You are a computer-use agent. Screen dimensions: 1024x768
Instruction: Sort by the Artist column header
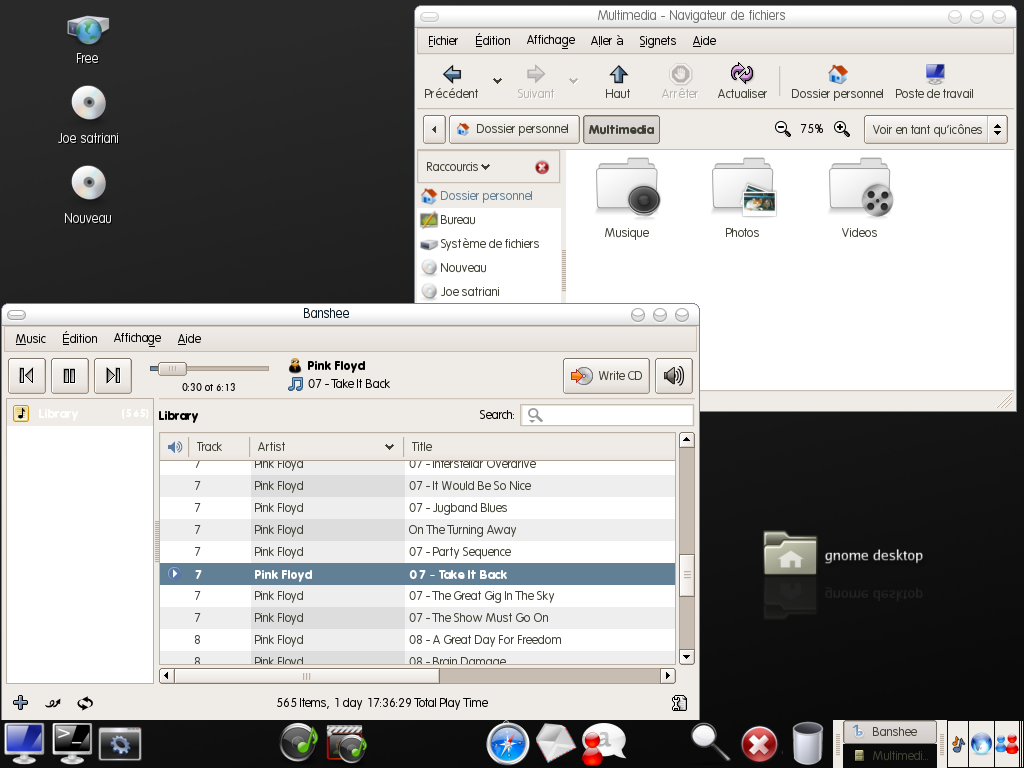click(x=326, y=447)
